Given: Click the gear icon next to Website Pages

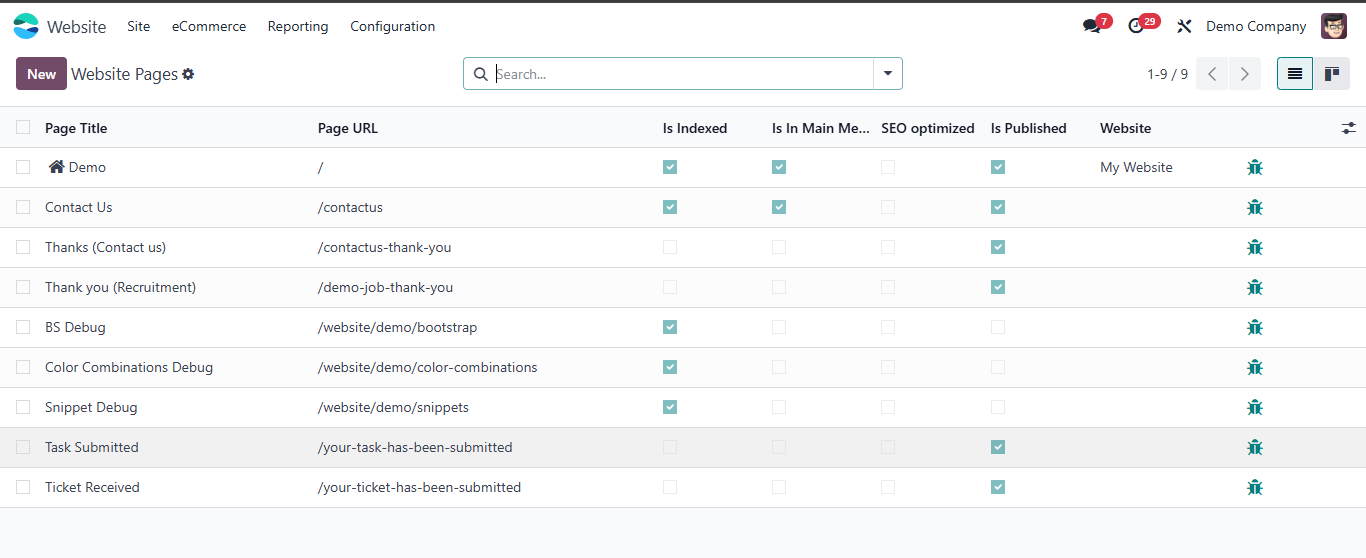Looking at the screenshot, I should click(188, 74).
